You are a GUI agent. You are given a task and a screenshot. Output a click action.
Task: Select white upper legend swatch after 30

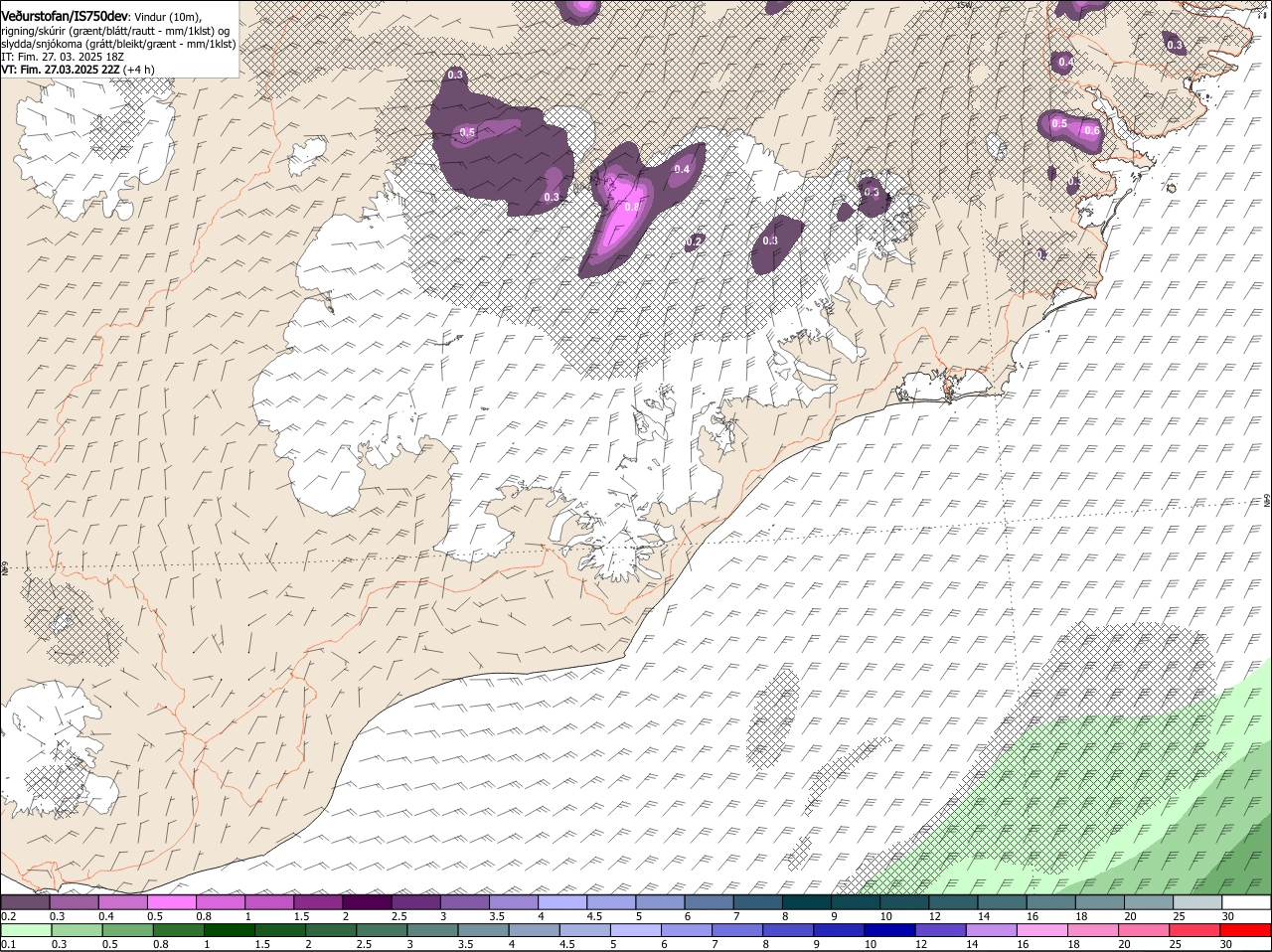(1246, 902)
